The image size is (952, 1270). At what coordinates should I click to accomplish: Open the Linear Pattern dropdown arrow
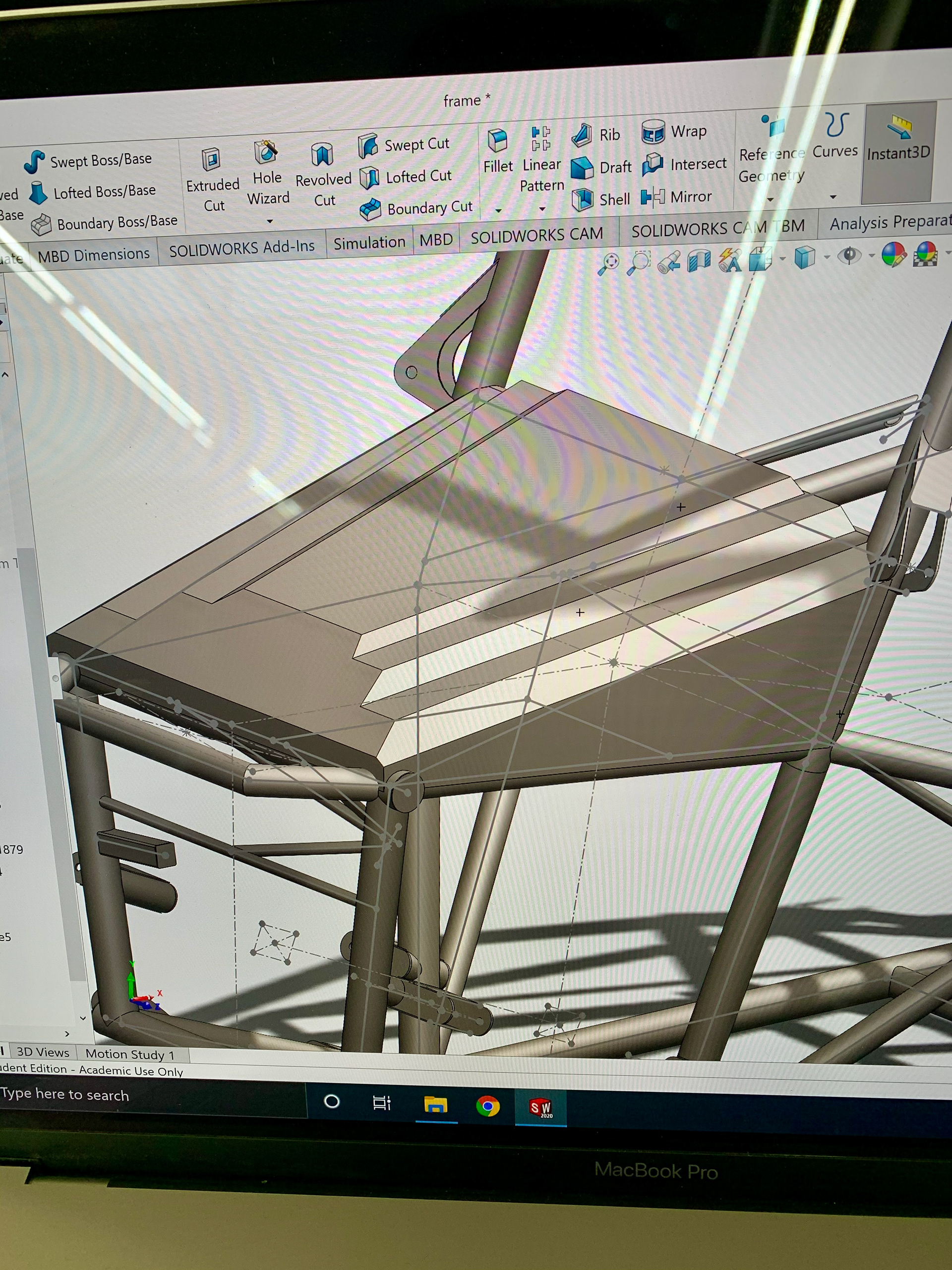(x=542, y=209)
